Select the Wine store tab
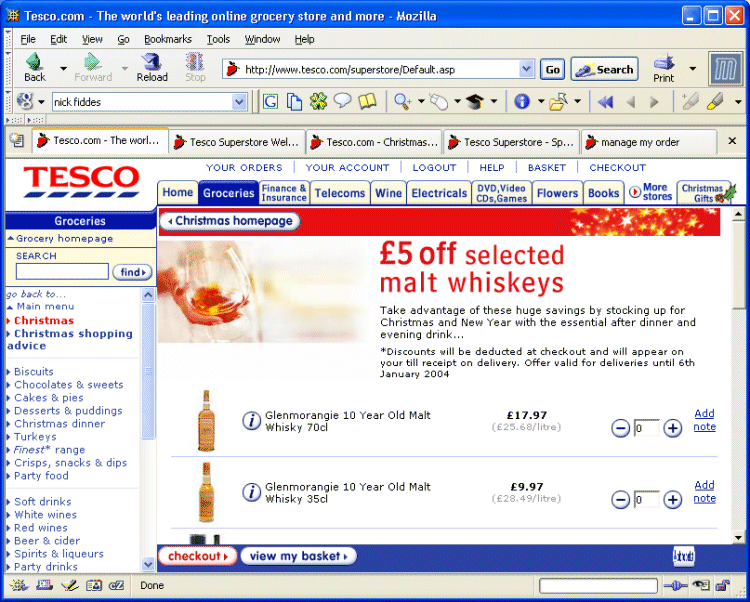The height and width of the screenshot is (602, 750). click(x=388, y=193)
